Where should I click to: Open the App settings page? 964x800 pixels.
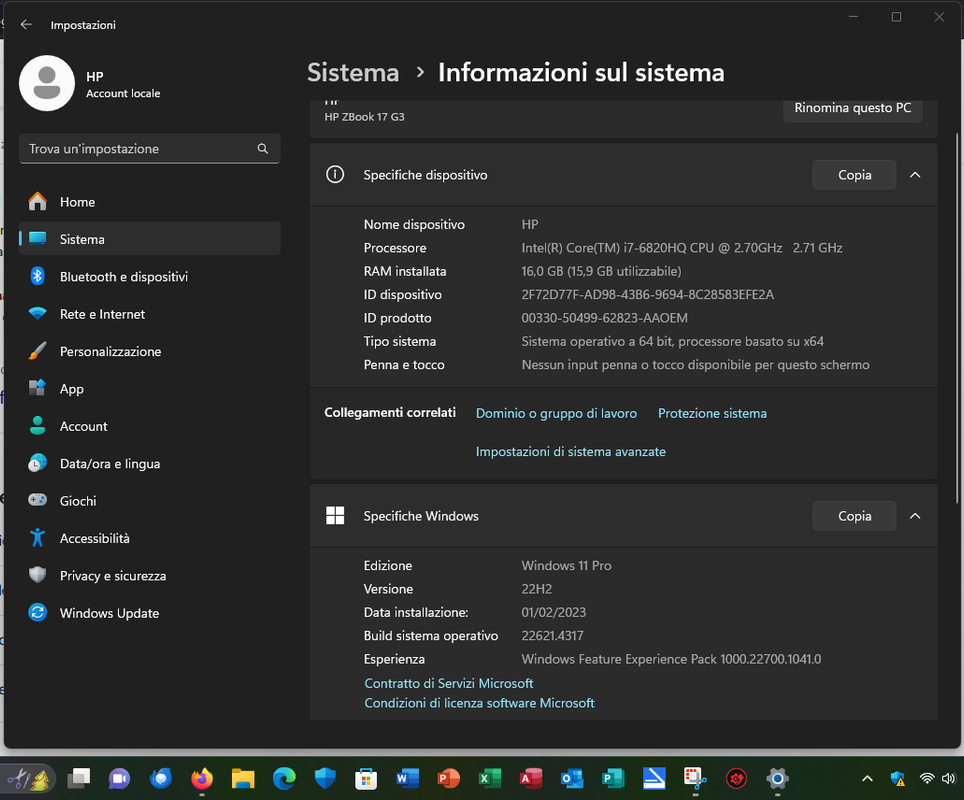pyautogui.click(x=149, y=389)
